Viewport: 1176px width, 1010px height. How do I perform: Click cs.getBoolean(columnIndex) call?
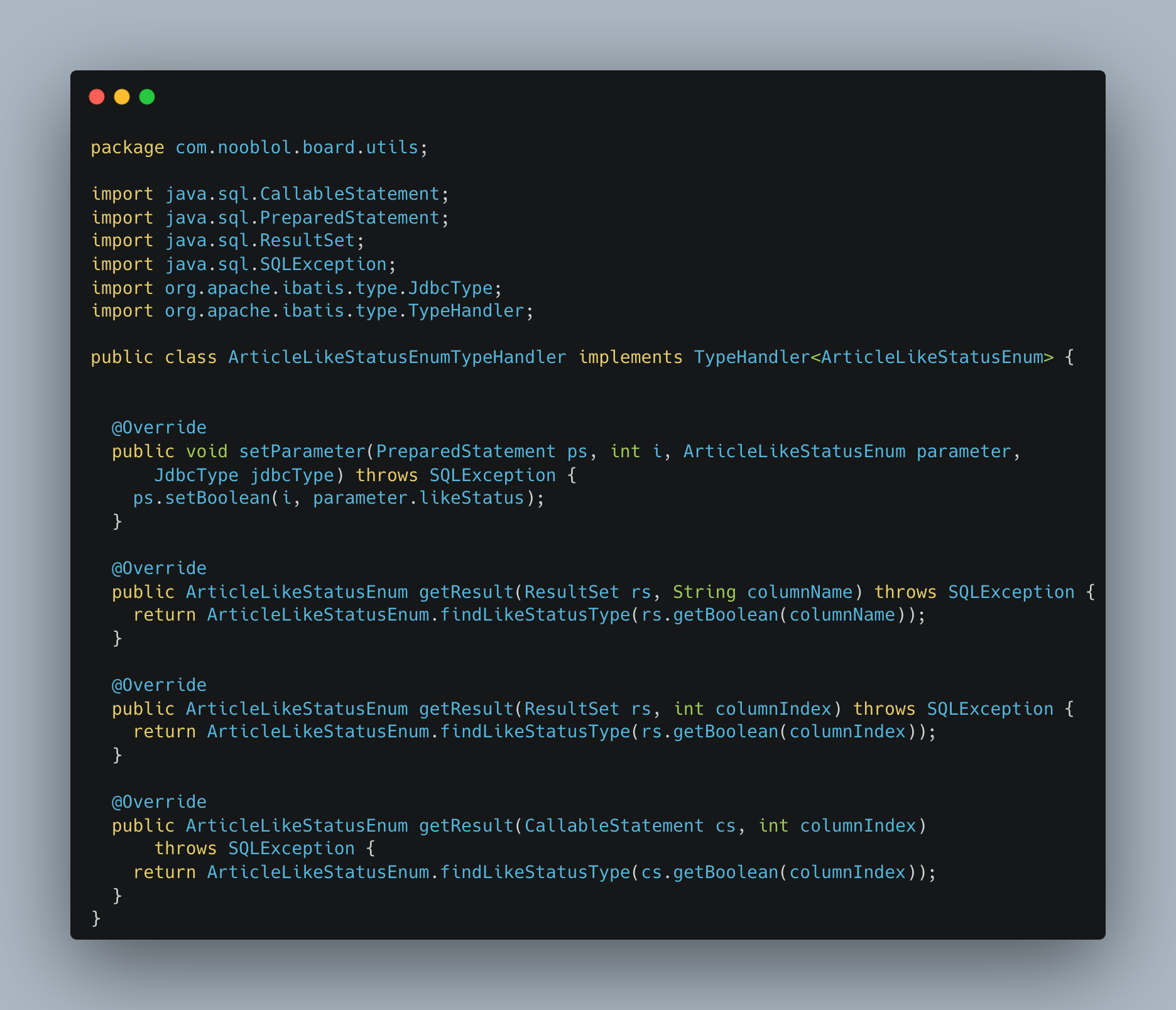click(778, 872)
